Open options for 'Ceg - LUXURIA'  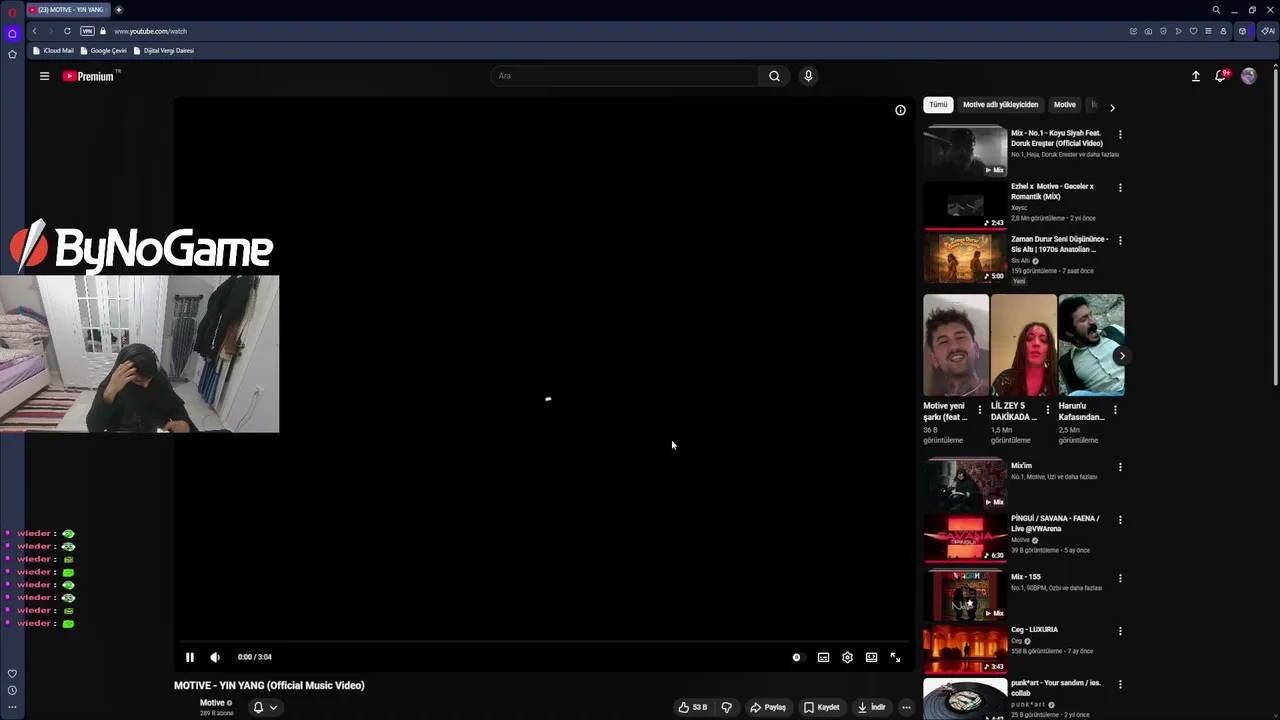click(1120, 631)
